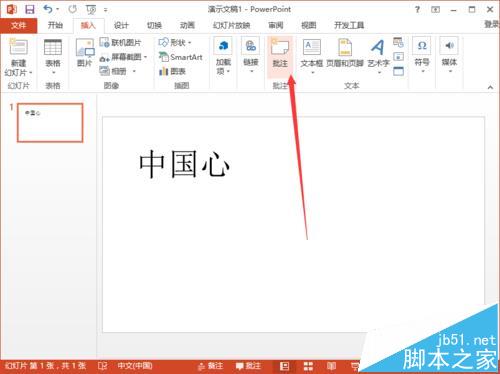Click the Insert (插入) tab
The image size is (500, 374).
88,25
